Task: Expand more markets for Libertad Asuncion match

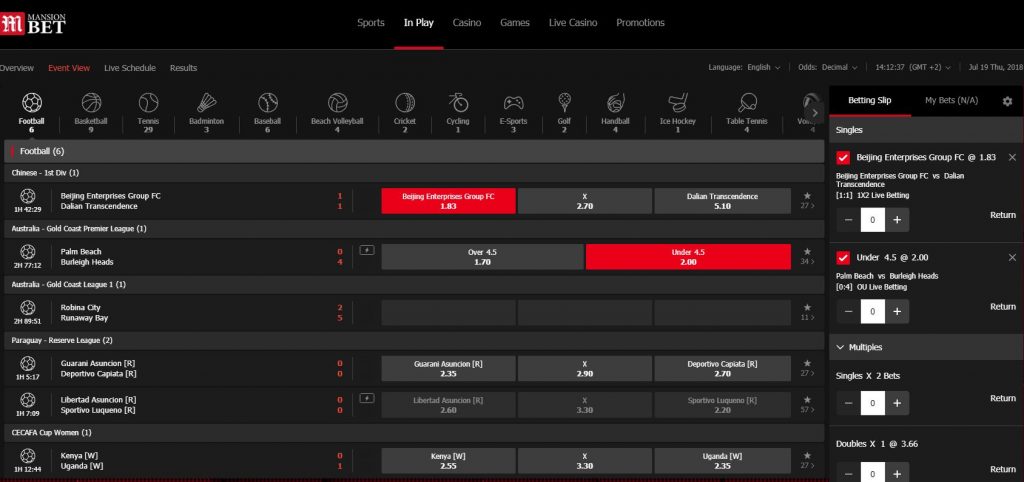Action: pos(808,410)
